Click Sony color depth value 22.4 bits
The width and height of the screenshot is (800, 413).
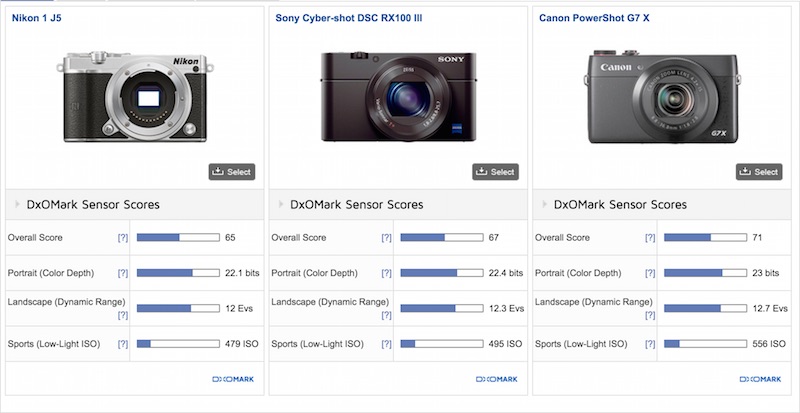(506, 273)
